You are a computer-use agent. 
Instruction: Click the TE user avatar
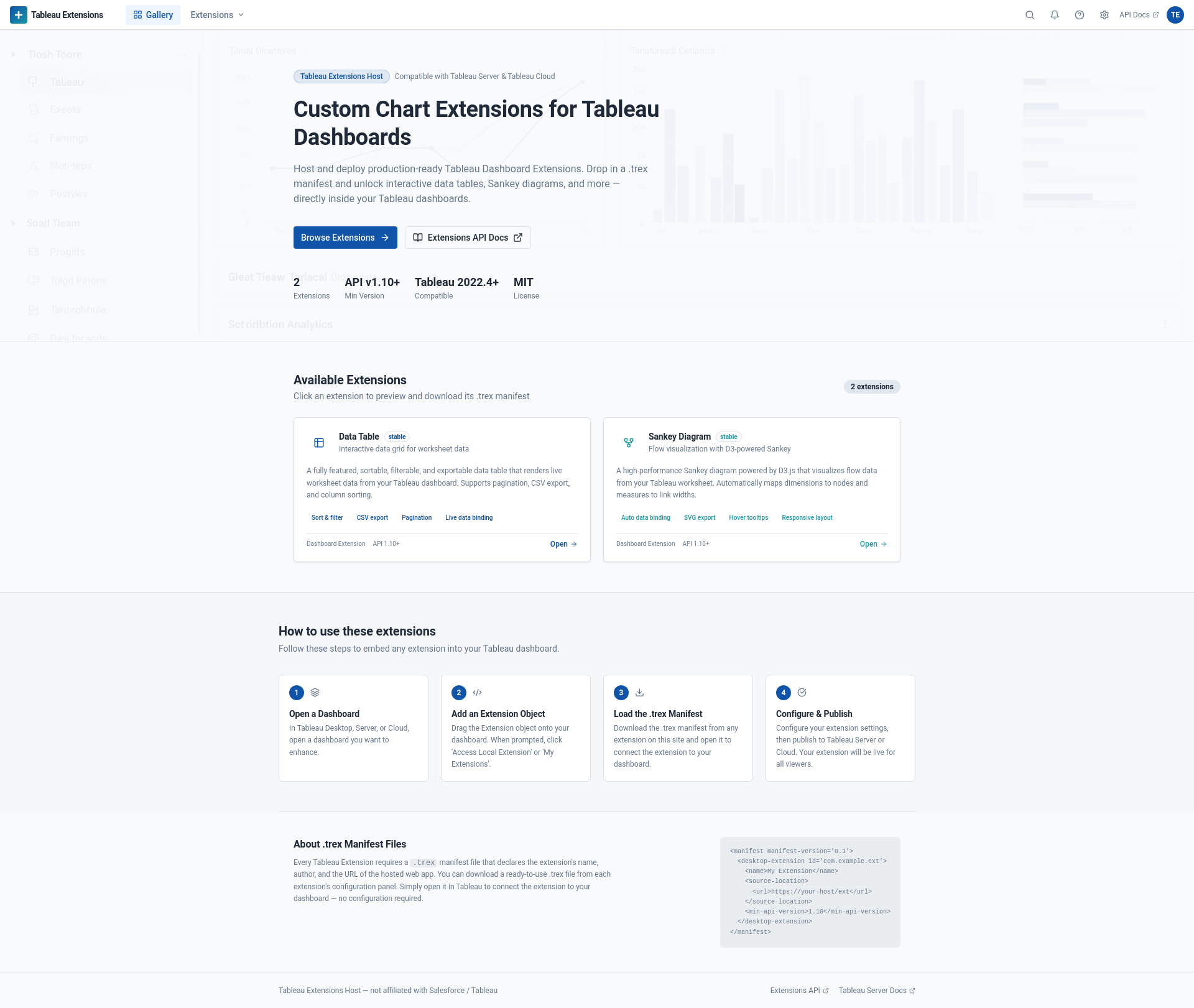[x=1175, y=15]
